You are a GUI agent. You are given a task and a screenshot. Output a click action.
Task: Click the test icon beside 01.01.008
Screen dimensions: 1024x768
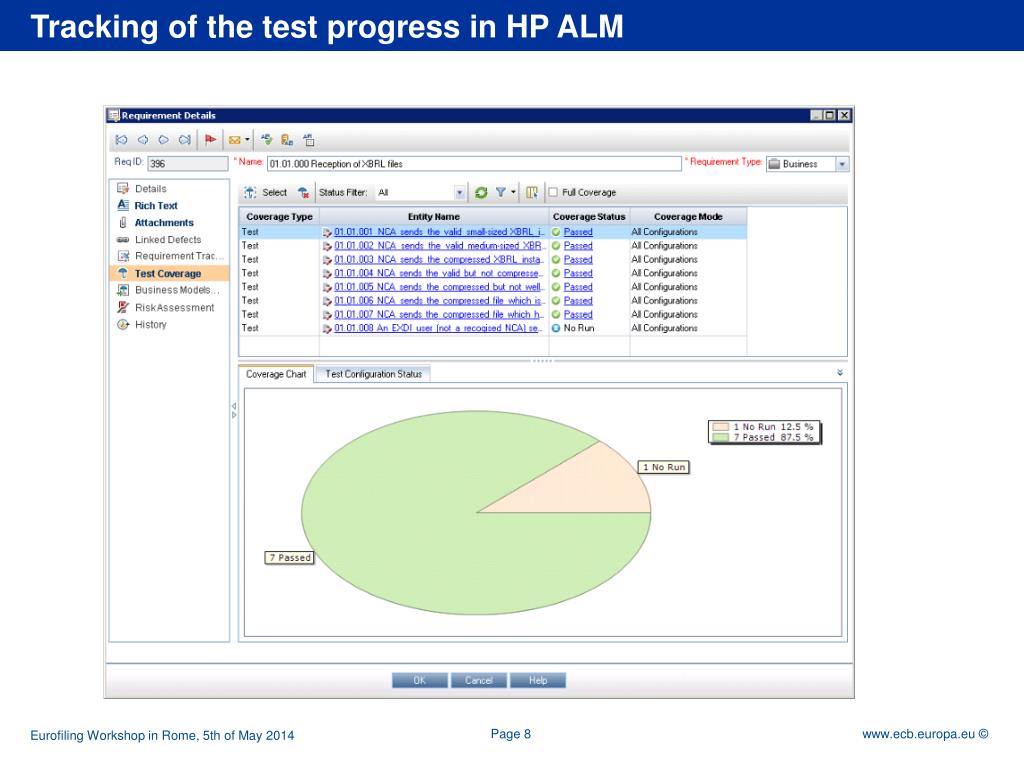click(327, 328)
